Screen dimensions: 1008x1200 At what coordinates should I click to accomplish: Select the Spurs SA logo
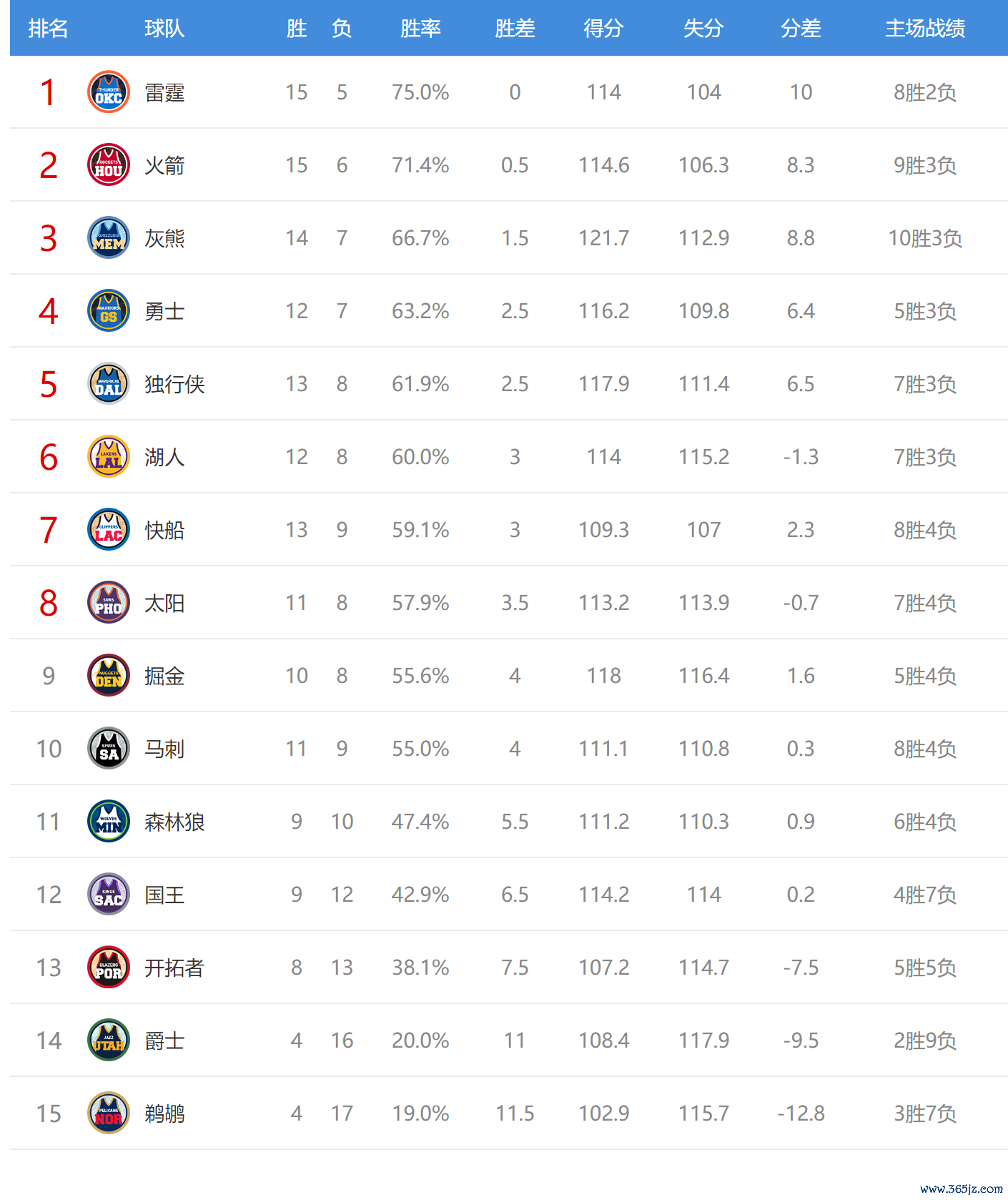pos(109,749)
